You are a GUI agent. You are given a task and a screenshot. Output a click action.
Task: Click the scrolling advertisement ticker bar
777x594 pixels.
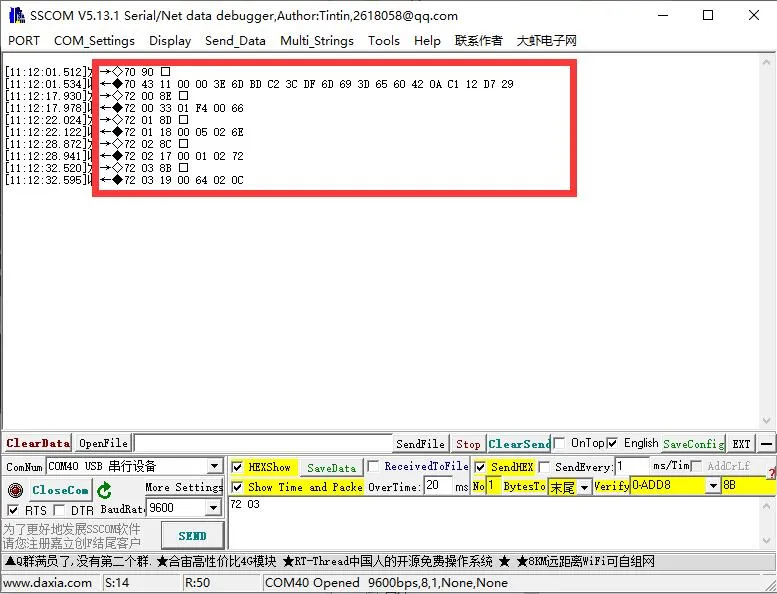388,561
